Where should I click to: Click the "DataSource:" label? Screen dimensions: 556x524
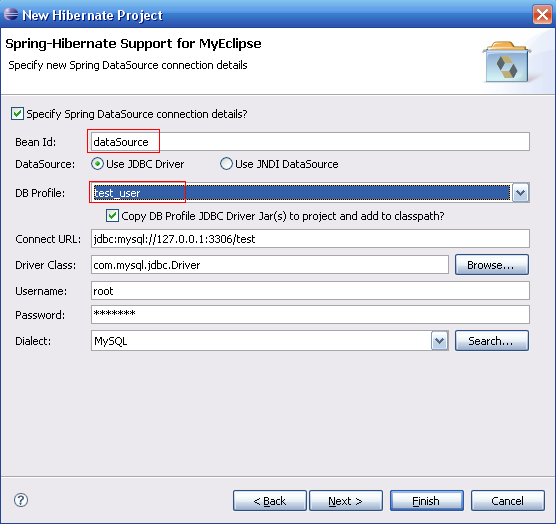point(45,164)
